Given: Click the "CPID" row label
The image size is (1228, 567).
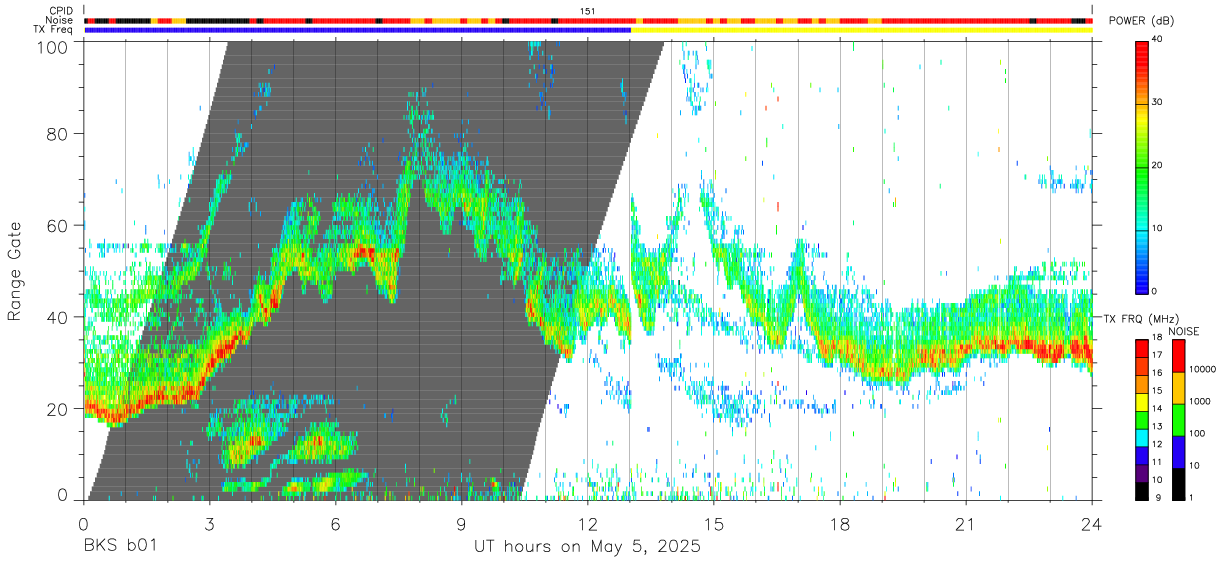Looking at the screenshot, I should [59, 11].
